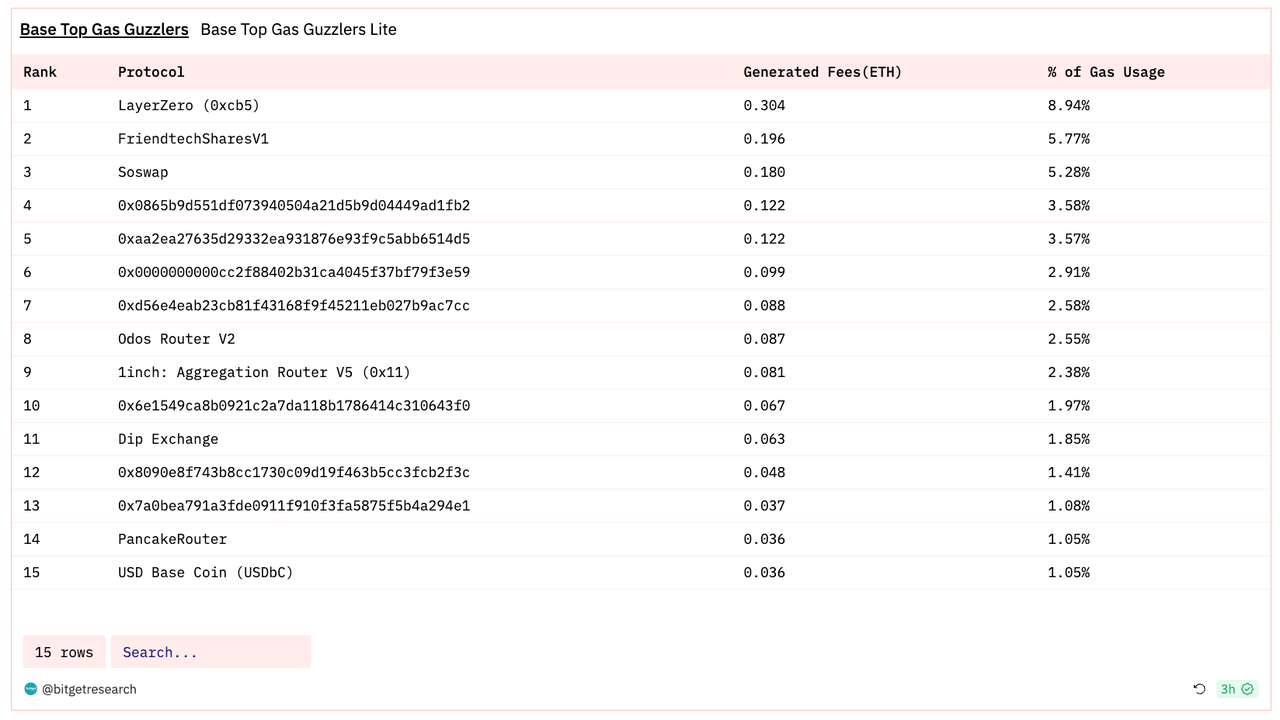This screenshot has height=720, width=1280.
Task: Click address 0x8090e8f743b8cc1730c09d19f463b5cc3fcb2f3c
Action: pos(294,472)
